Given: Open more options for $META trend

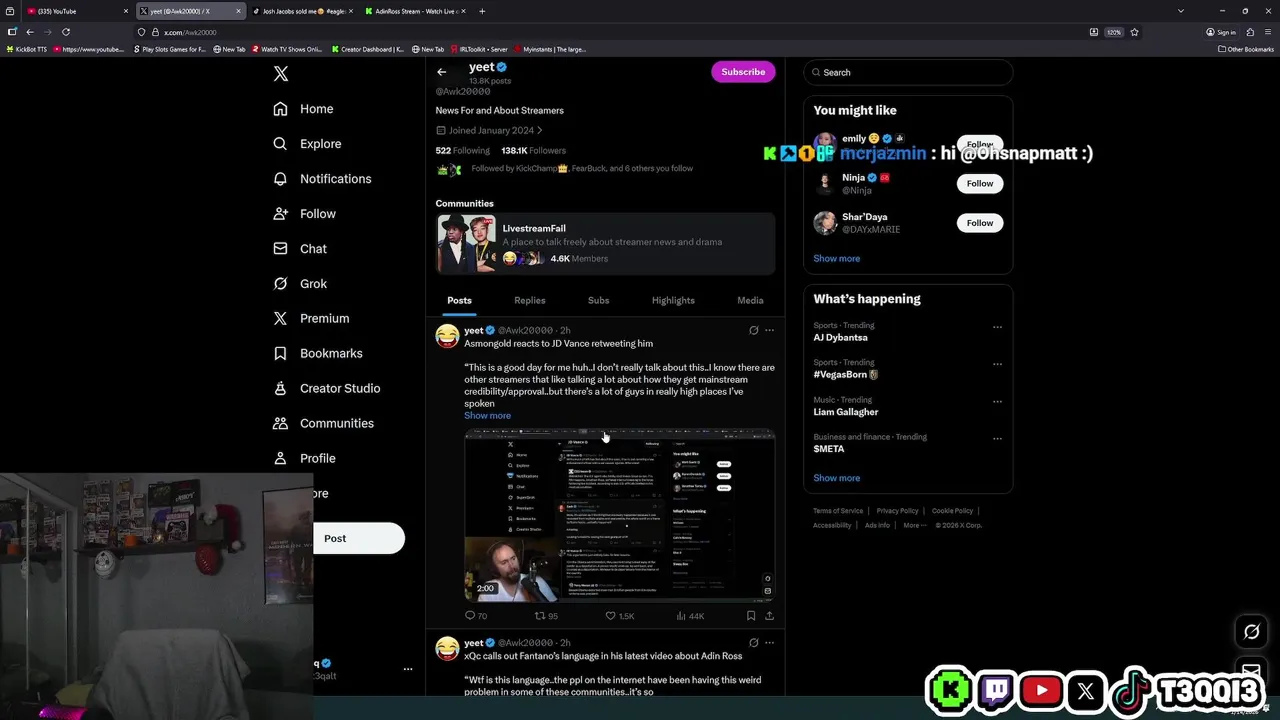Looking at the screenshot, I should point(997,439).
